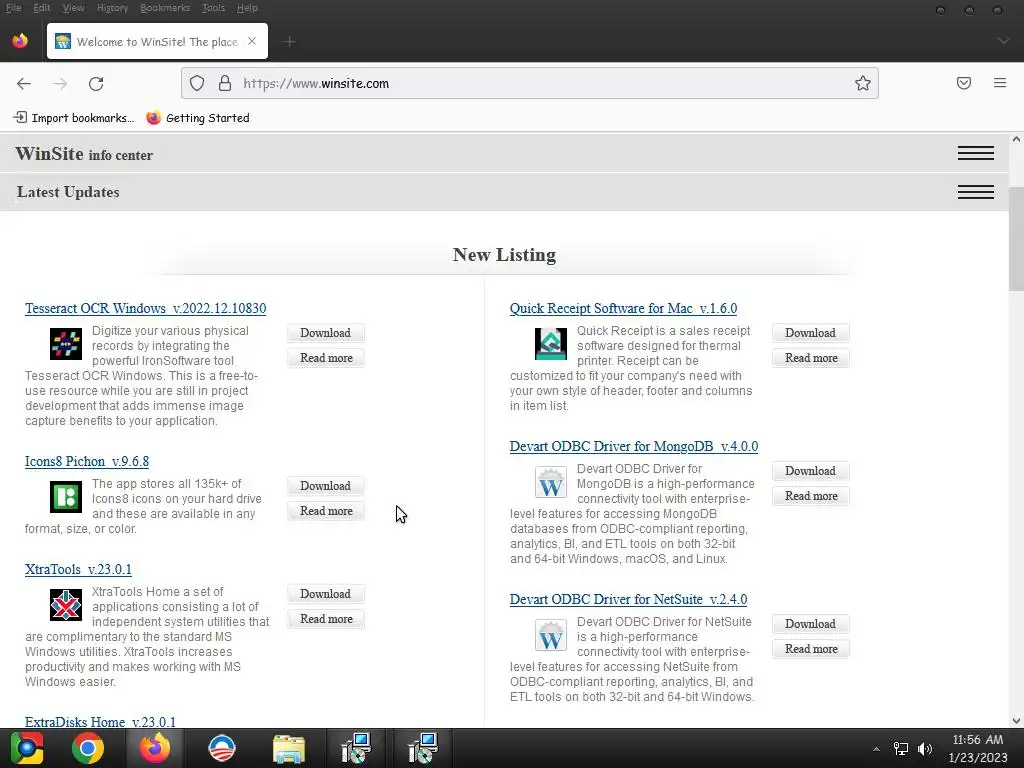The width and height of the screenshot is (1024, 768).
Task: Open Devart ODBC Driver for NetSuite link
Action: coord(628,600)
